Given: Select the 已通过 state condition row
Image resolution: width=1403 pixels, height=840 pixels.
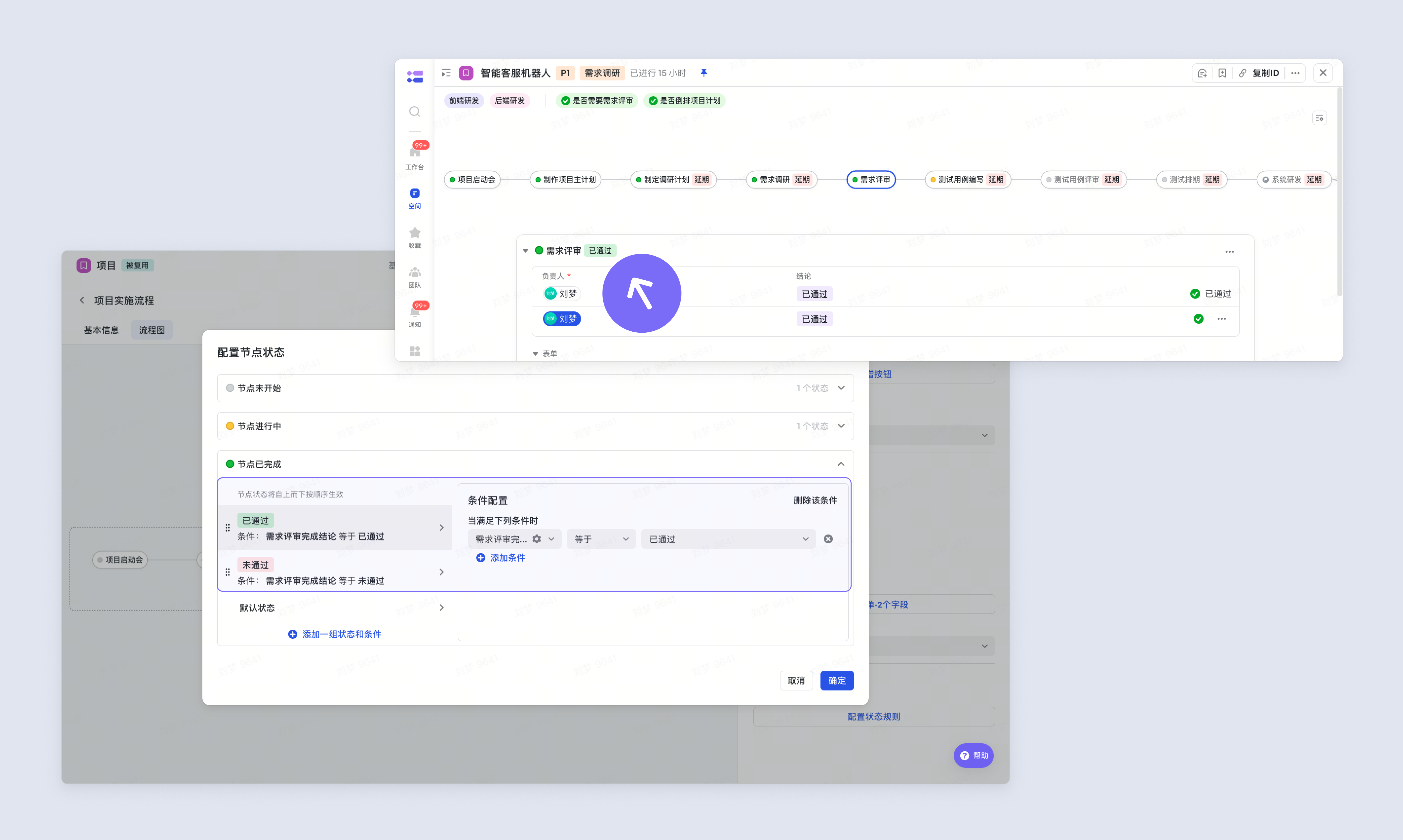Looking at the screenshot, I should [x=335, y=528].
